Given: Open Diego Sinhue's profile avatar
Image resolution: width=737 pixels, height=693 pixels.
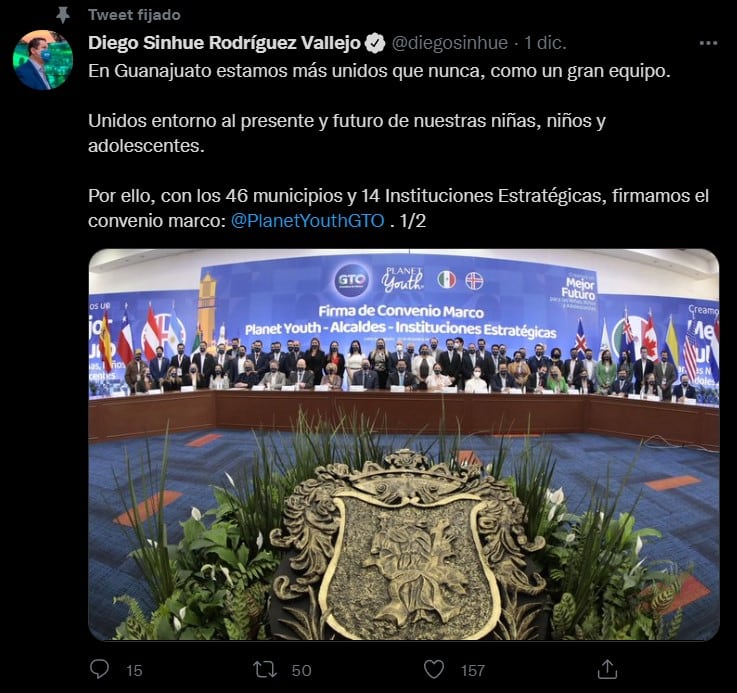Looking at the screenshot, I should 43,59.
